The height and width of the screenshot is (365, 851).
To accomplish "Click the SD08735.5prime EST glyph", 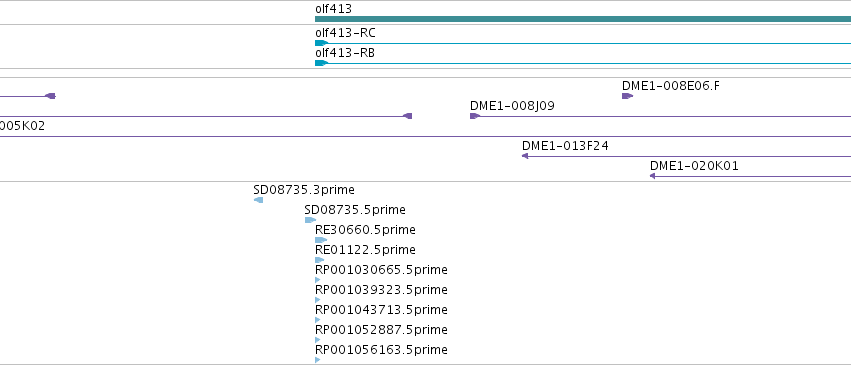I will [x=310, y=220].
